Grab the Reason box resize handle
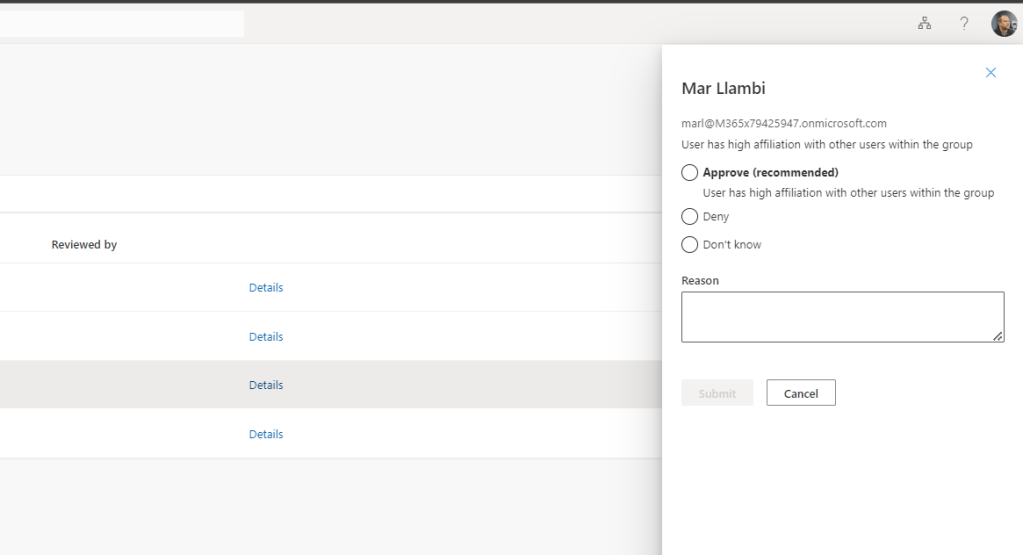Viewport: 1023px width, 555px height. (998, 337)
